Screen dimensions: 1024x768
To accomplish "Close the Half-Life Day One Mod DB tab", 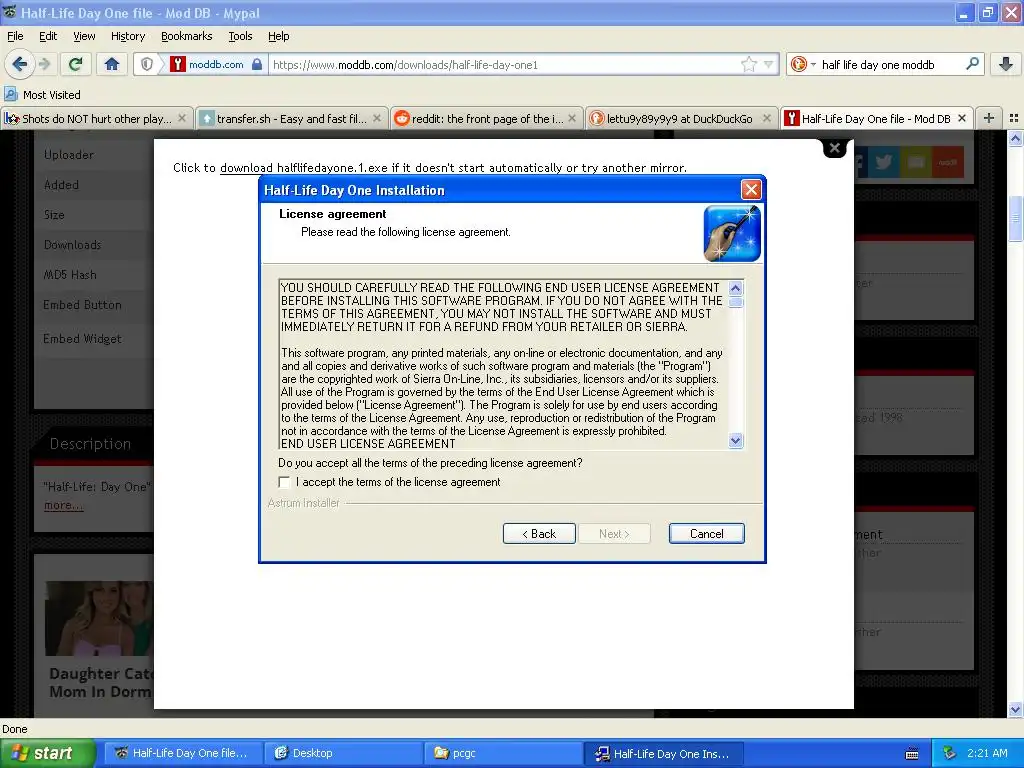I will 961,118.
